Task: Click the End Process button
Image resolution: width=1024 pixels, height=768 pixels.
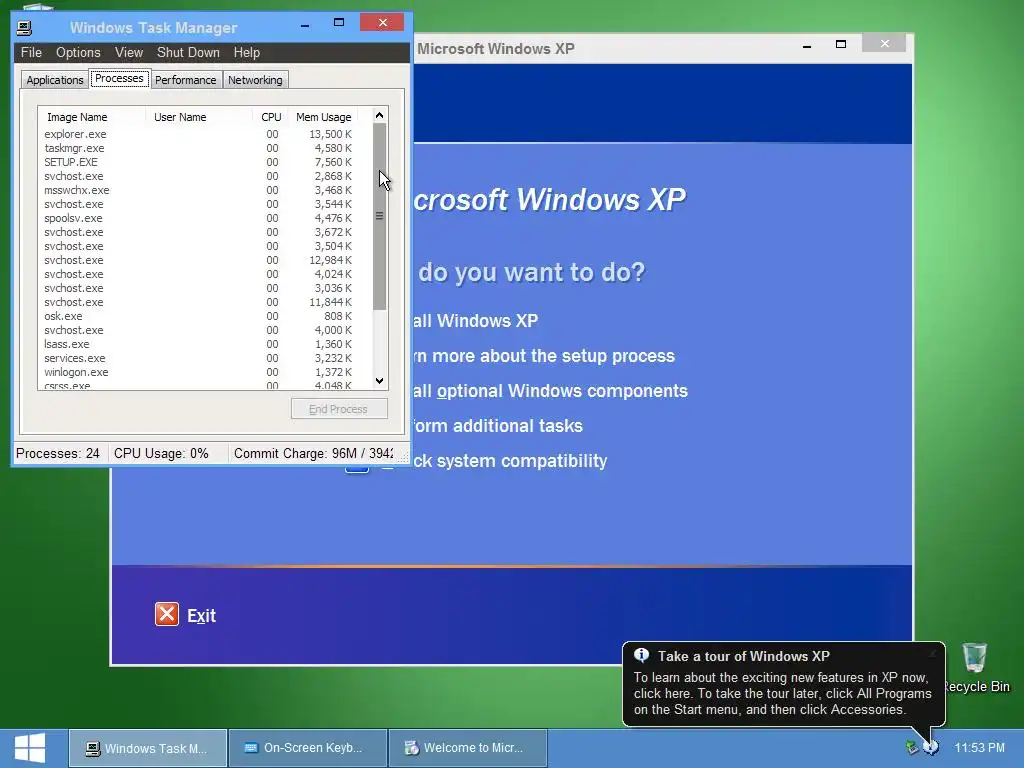Action: point(339,409)
